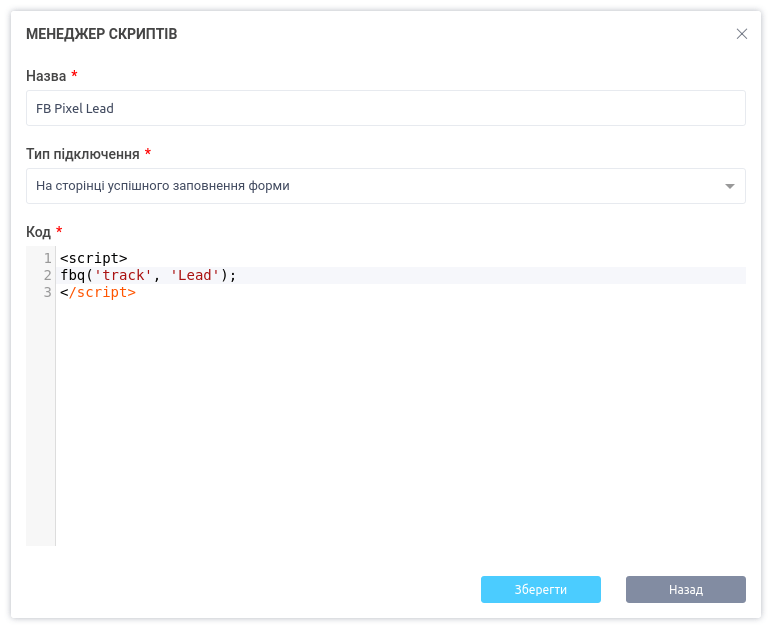This screenshot has width=768, height=625.
Task: Click the Назва field label
Action: point(46,76)
